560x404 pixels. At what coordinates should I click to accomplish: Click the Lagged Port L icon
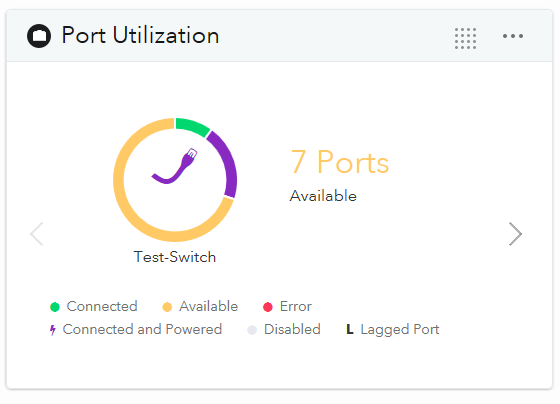pos(350,329)
